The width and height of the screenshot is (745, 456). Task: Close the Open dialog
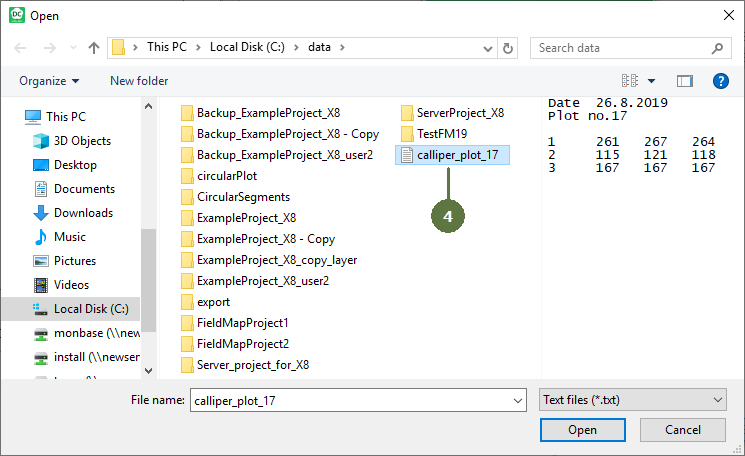[729, 15]
